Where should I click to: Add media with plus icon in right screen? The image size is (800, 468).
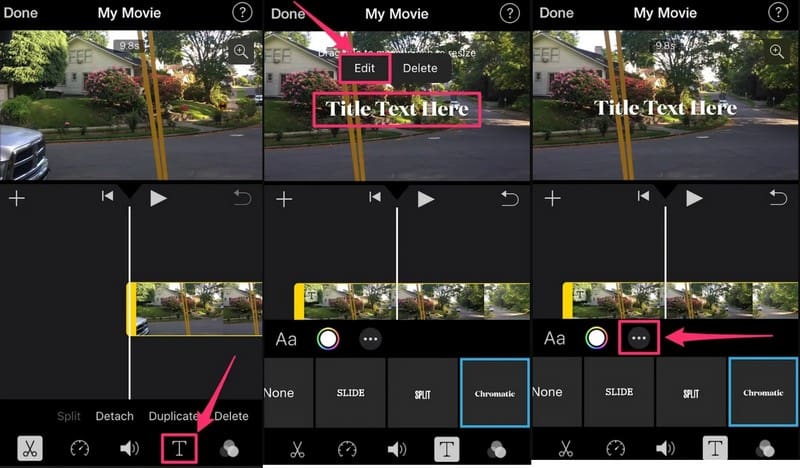(x=553, y=198)
